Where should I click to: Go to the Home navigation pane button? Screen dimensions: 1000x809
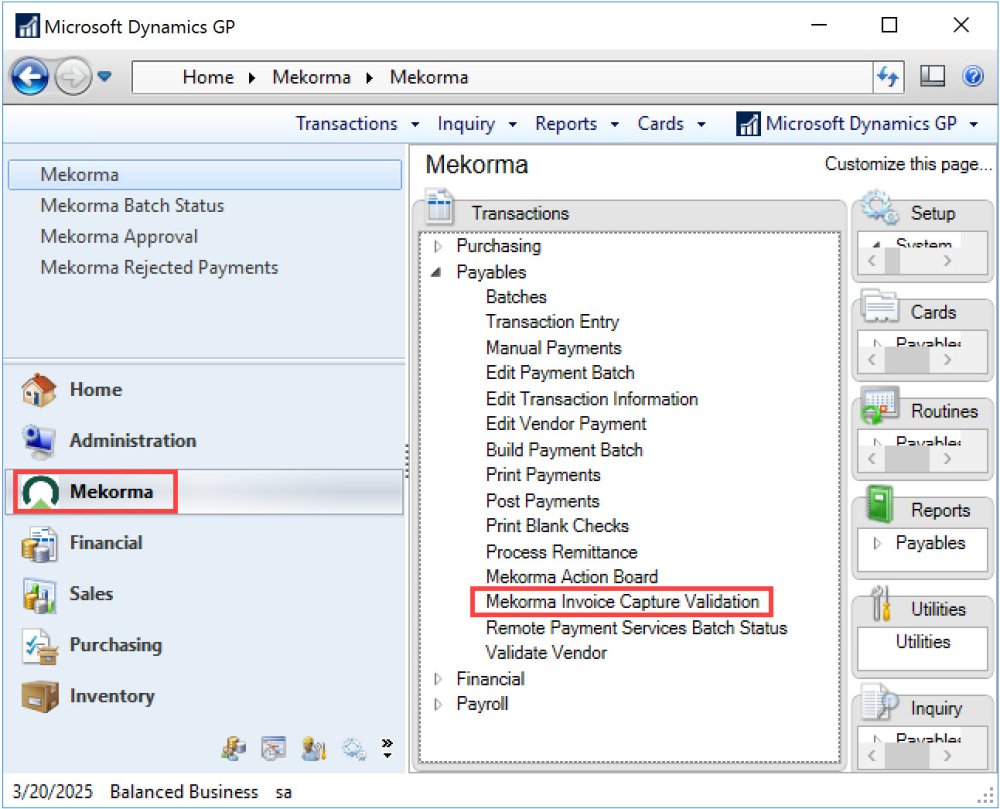click(x=204, y=390)
